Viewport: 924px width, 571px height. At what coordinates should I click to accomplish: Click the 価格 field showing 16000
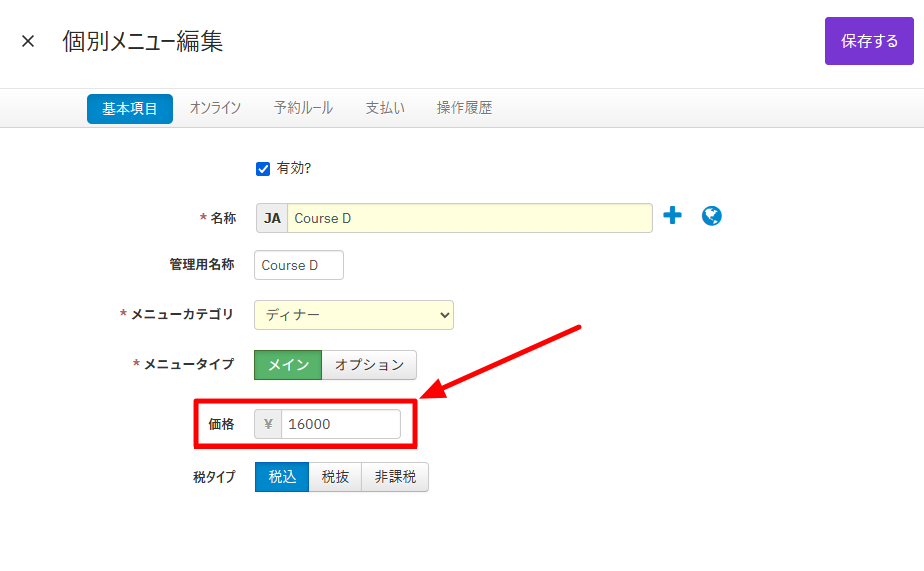(x=341, y=424)
